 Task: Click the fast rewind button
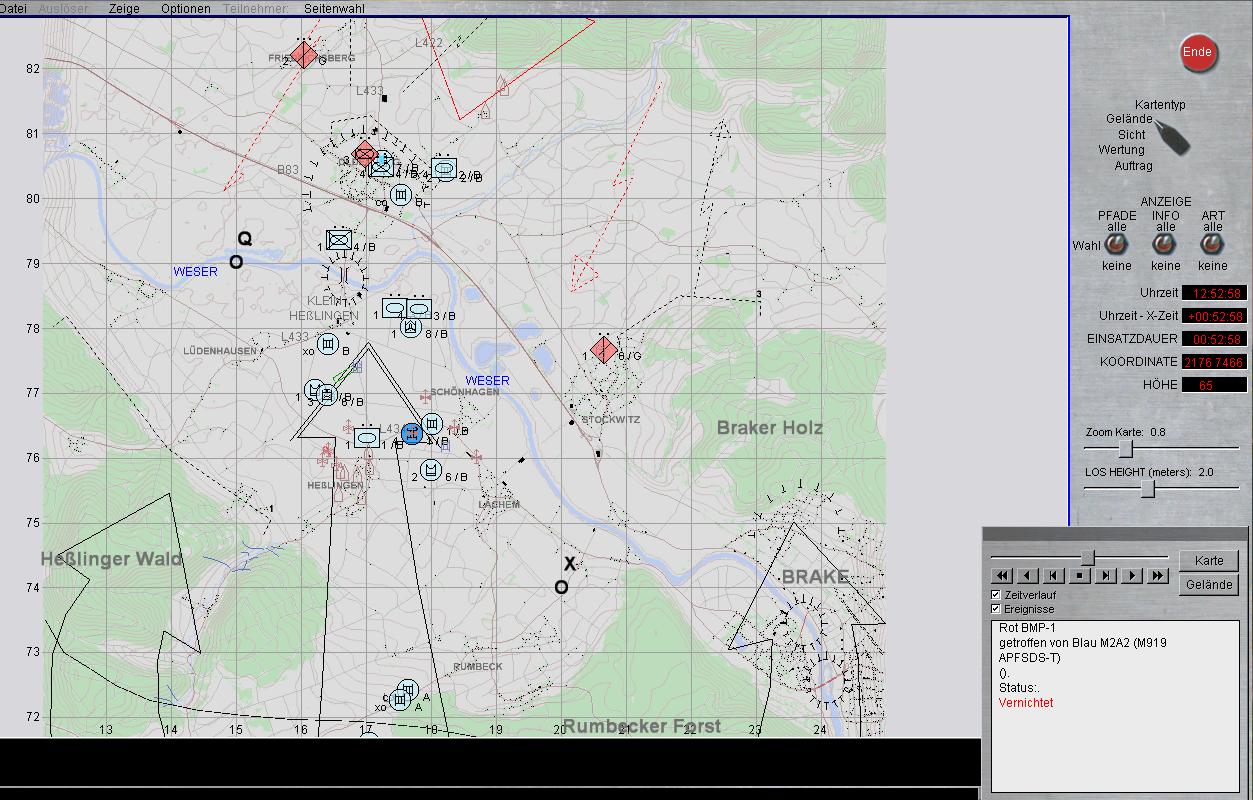coord(1001,576)
